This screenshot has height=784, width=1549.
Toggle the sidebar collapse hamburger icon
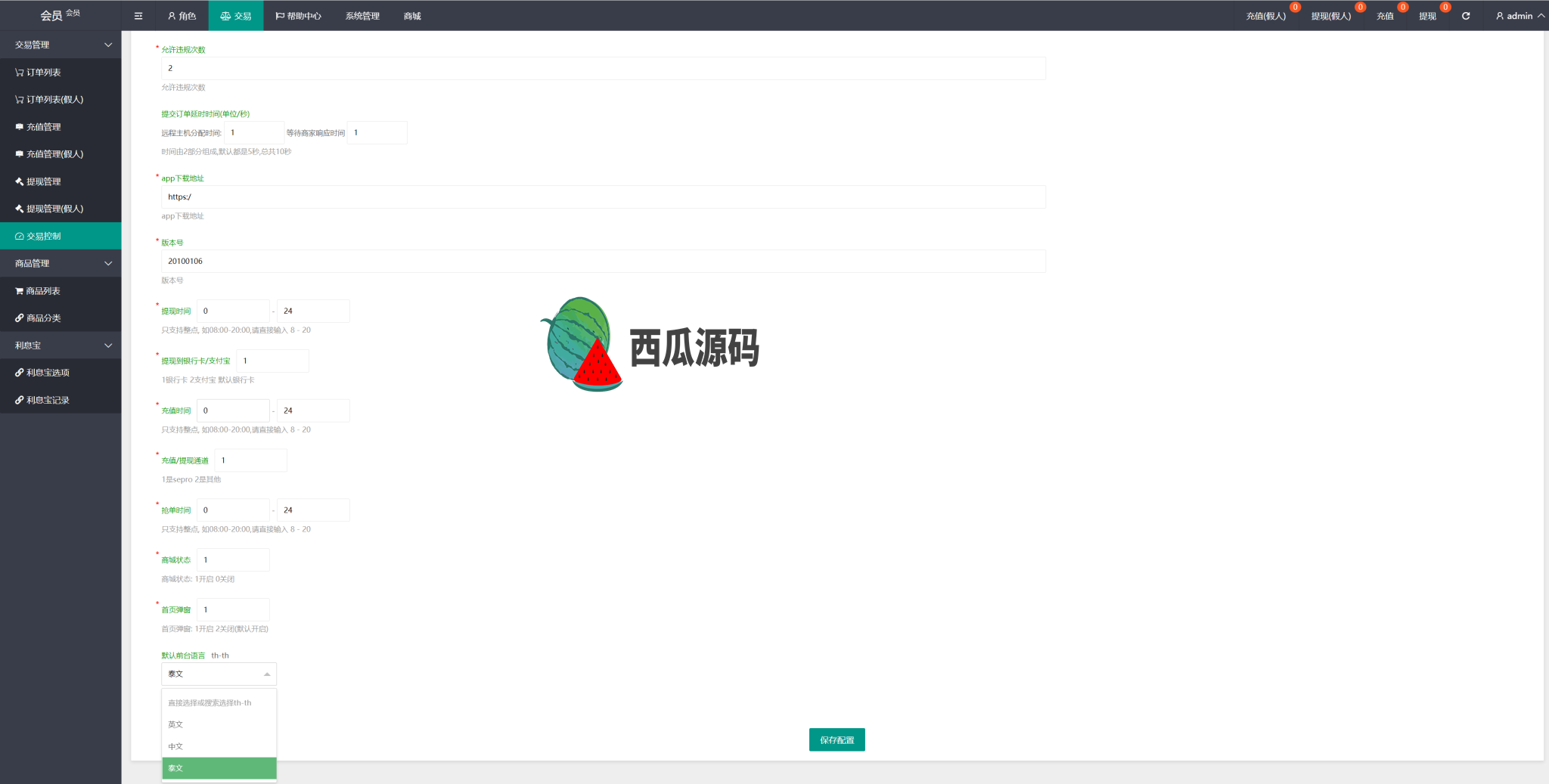click(x=138, y=15)
